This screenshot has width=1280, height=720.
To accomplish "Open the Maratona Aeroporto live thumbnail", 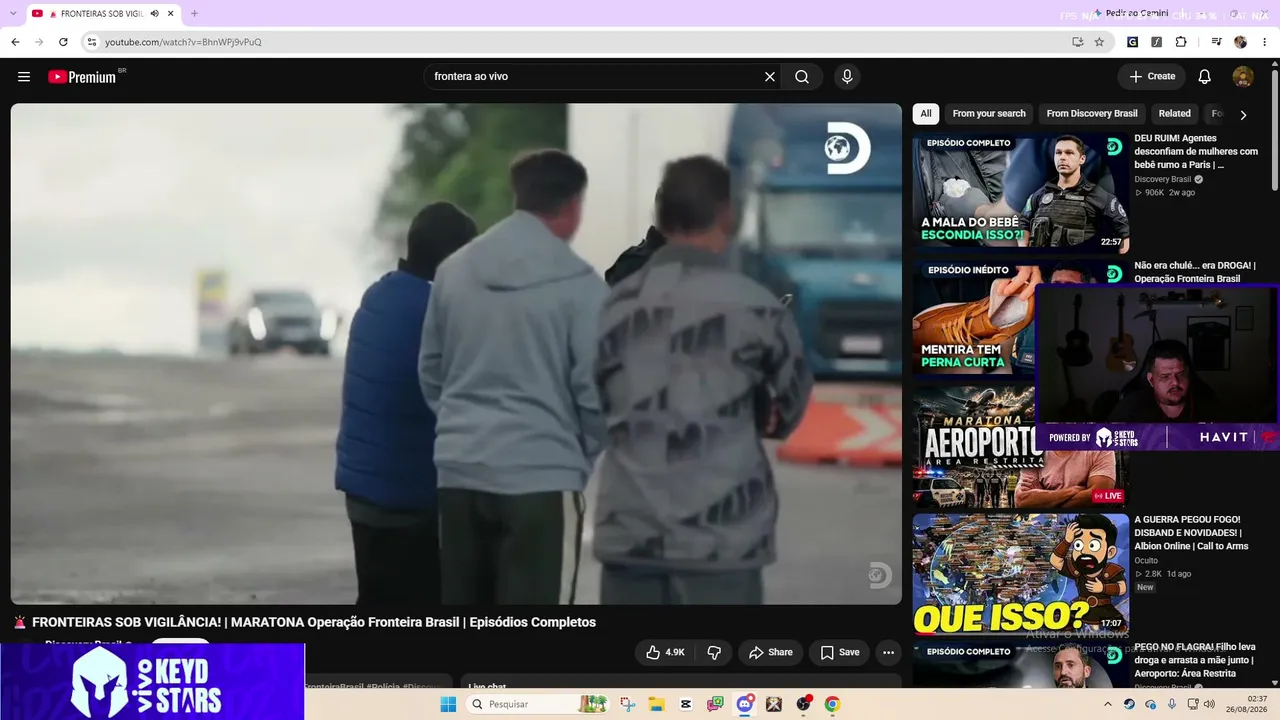I will (x=974, y=447).
